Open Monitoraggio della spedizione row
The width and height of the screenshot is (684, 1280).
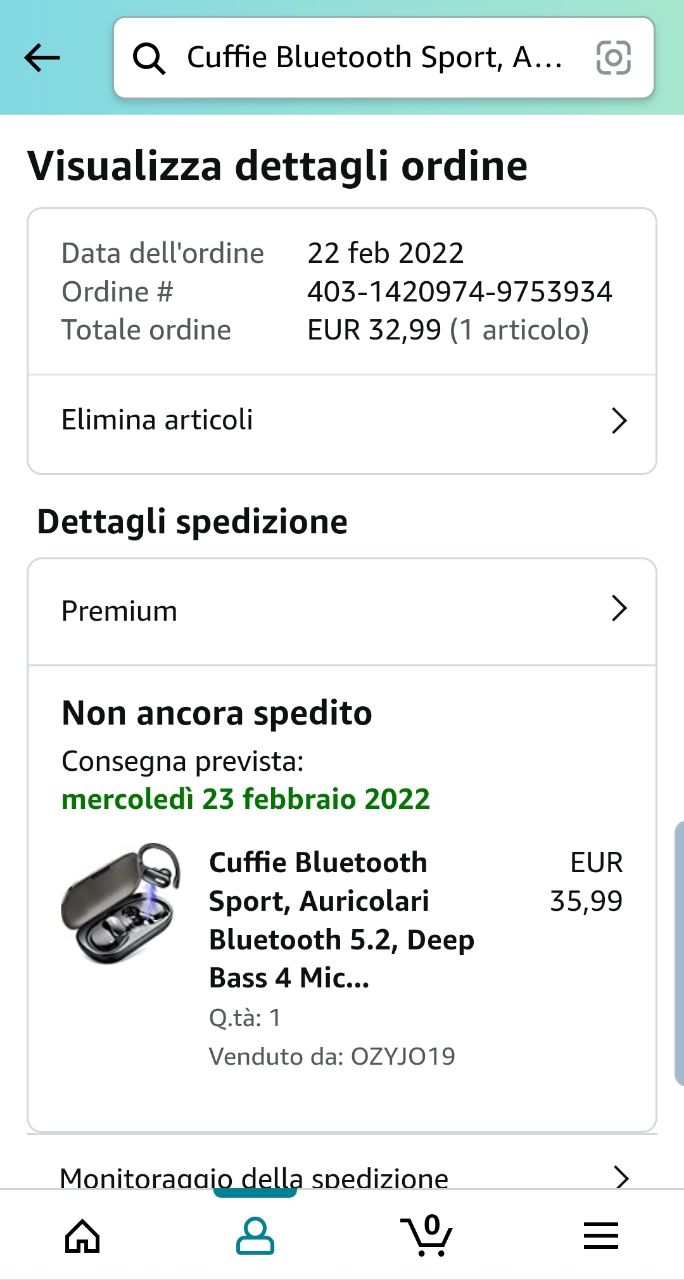pos(254,1177)
